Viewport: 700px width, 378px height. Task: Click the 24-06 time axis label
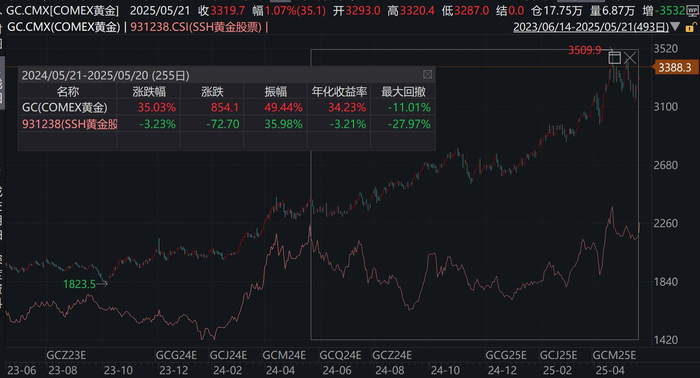click(x=337, y=370)
